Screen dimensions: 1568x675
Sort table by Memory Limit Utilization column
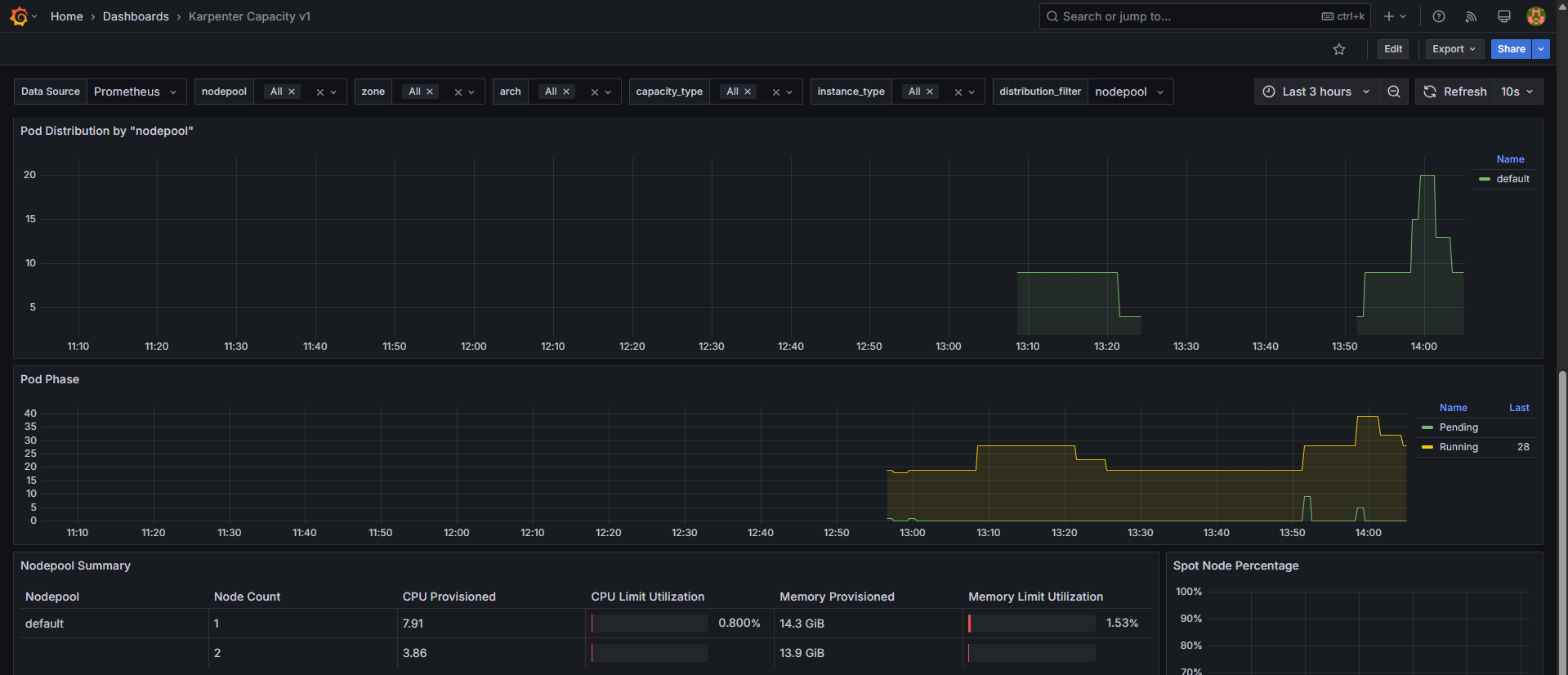pos(1035,597)
